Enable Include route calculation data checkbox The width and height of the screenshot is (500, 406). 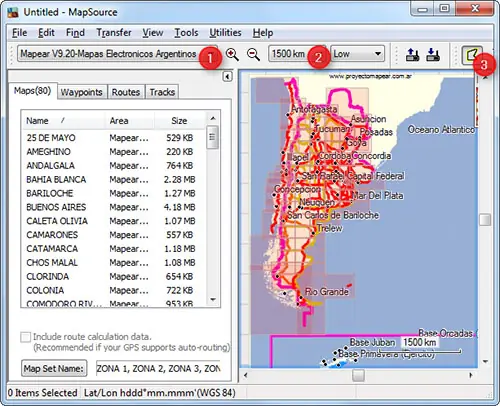pyautogui.click(x=25, y=337)
